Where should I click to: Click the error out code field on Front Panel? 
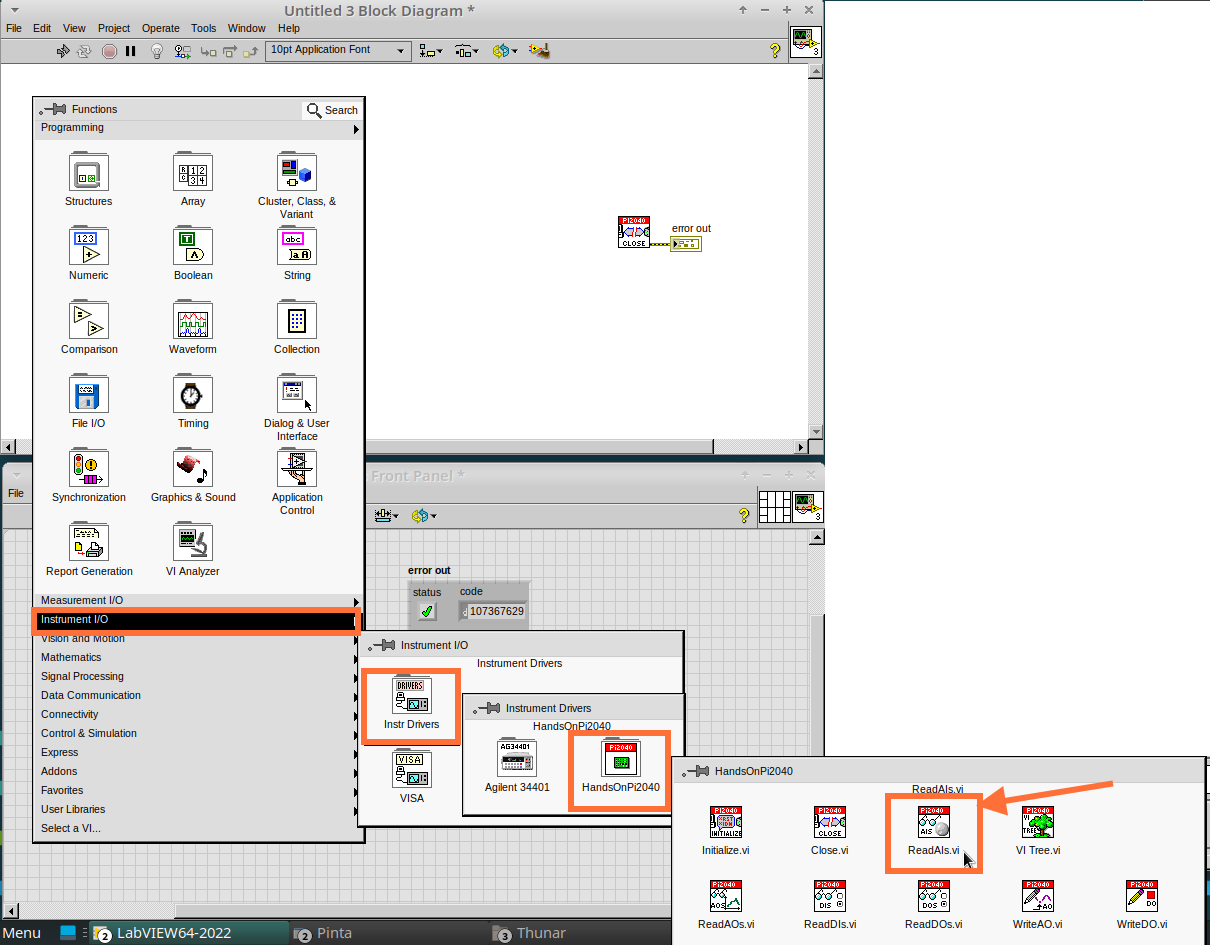click(x=497, y=611)
